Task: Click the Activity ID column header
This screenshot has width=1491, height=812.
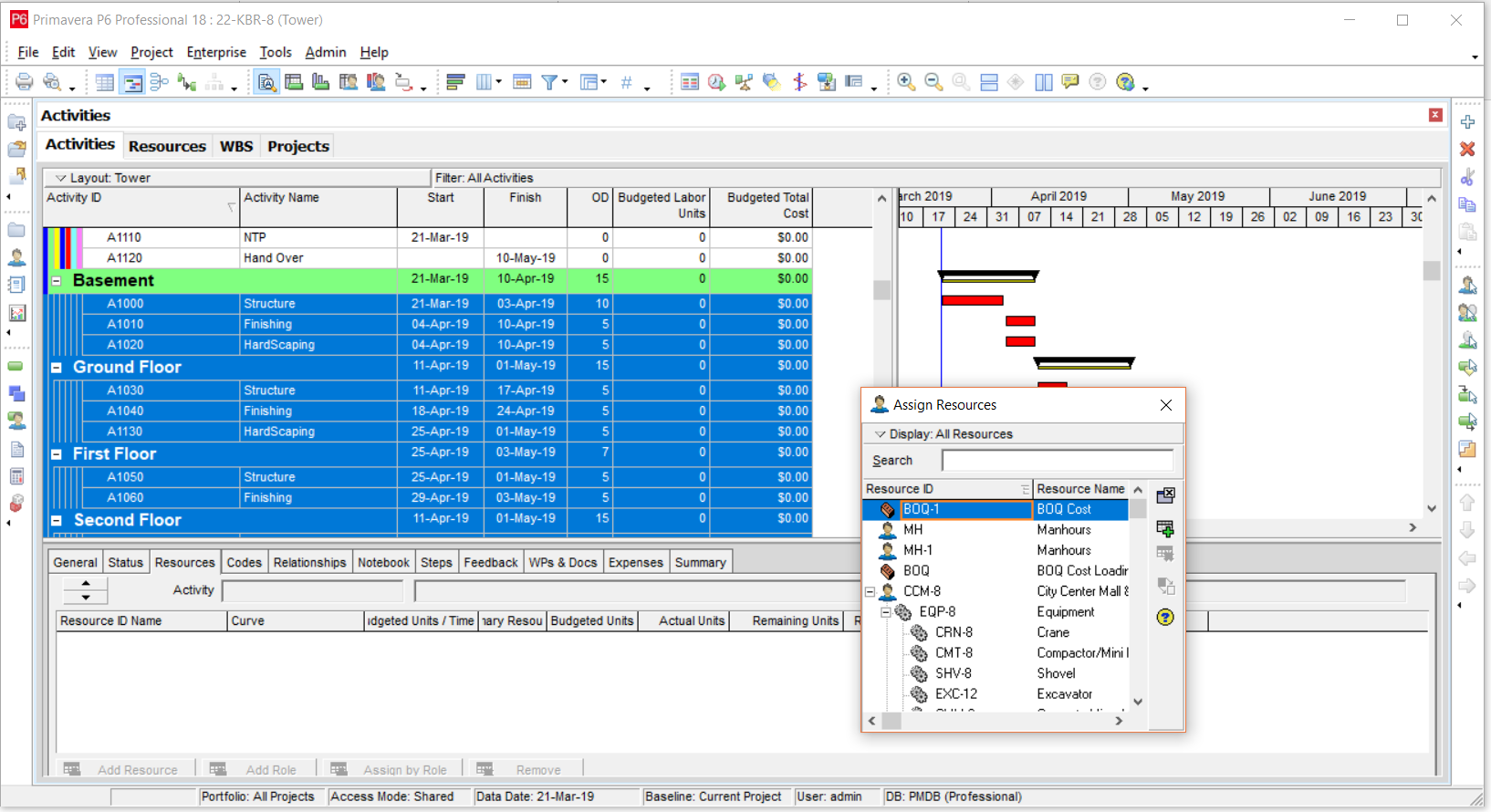Action: pyautogui.click(x=141, y=207)
